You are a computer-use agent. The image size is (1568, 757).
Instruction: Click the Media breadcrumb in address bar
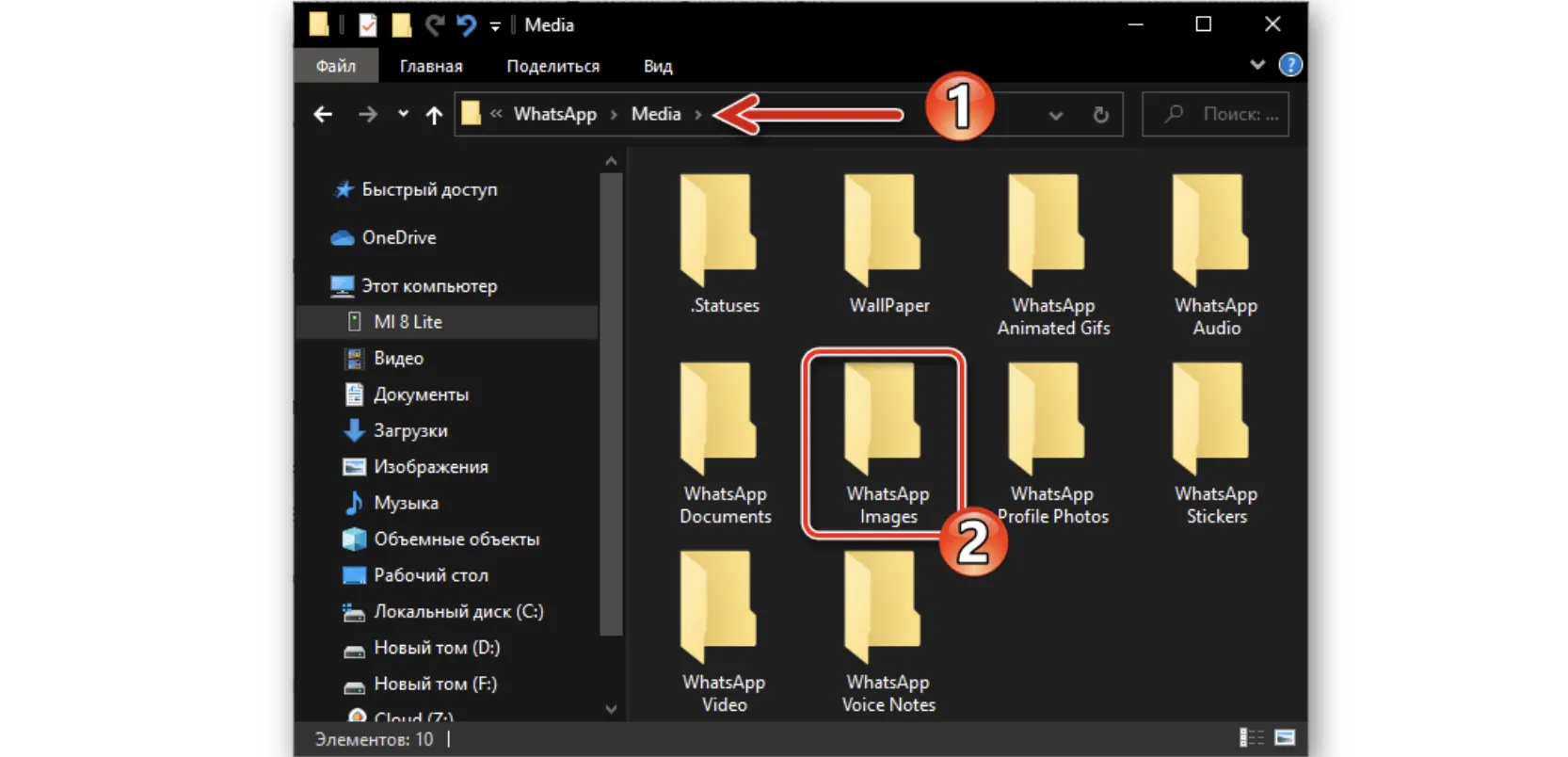pos(656,114)
